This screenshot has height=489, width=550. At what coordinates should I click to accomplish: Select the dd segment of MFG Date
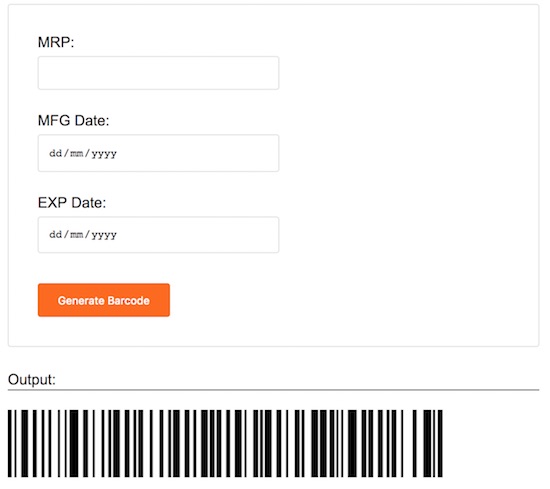pyautogui.click(x=55, y=153)
